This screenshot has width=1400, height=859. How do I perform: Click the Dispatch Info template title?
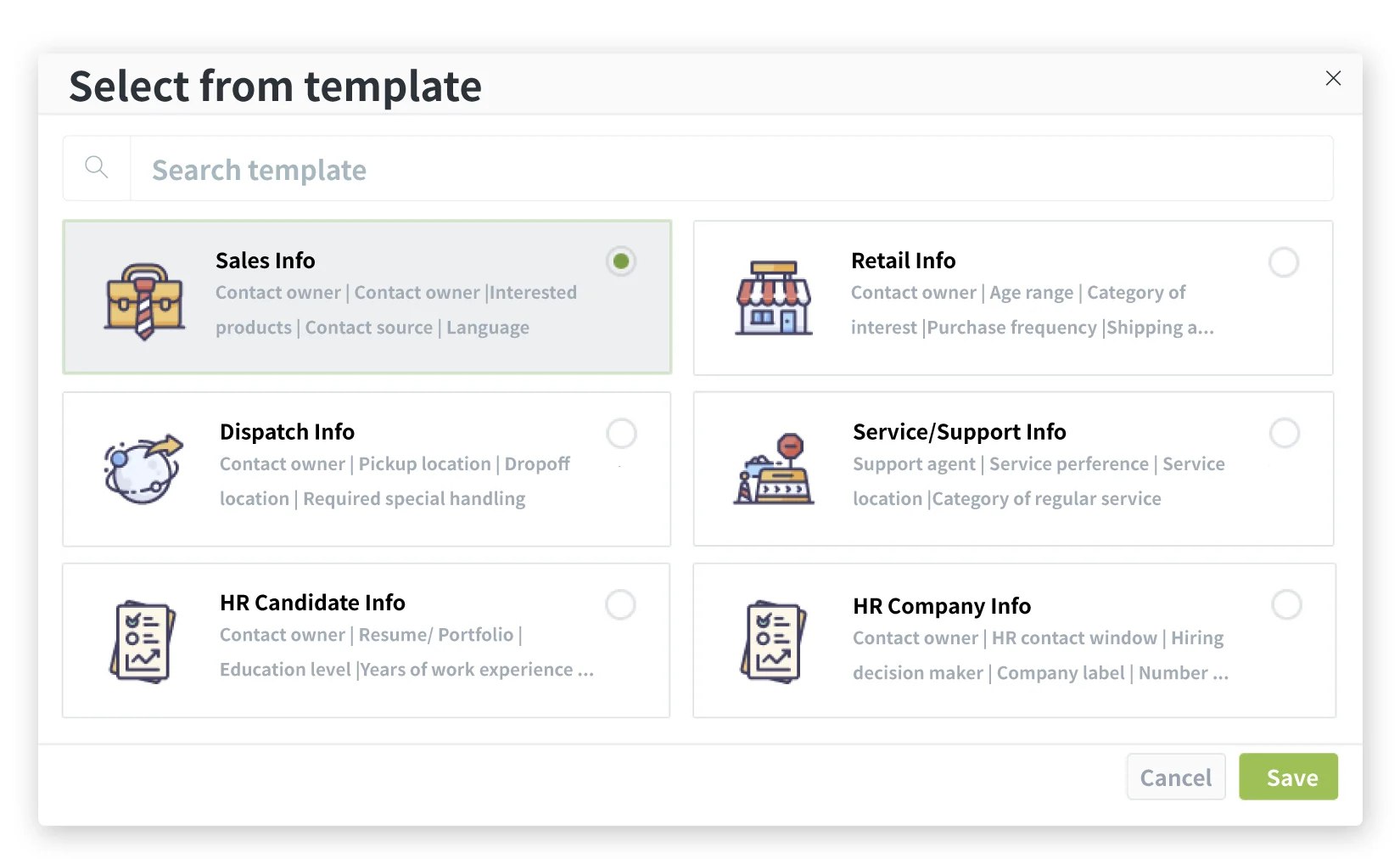pyautogui.click(x=287, y=432)
